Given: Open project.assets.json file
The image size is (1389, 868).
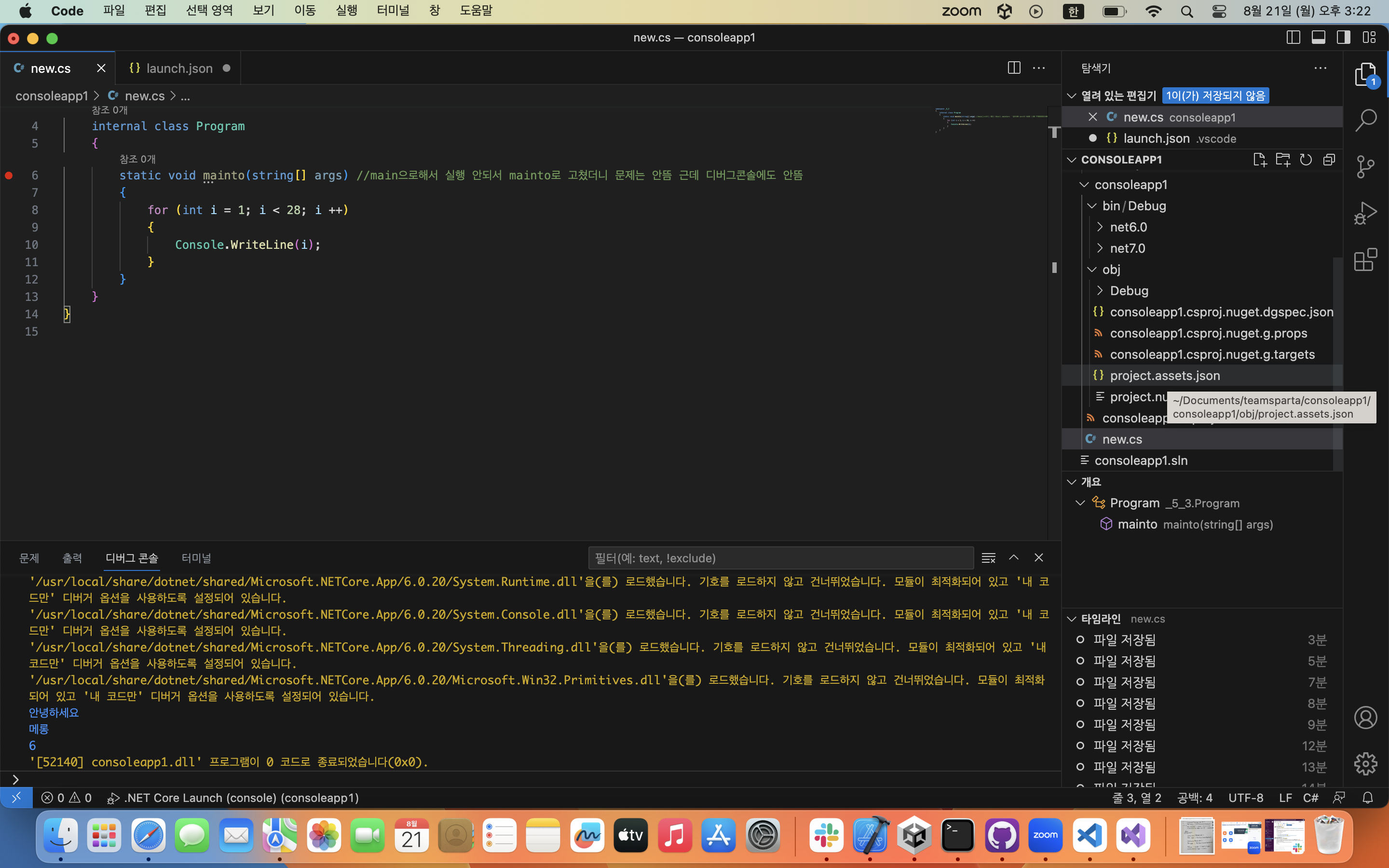Looking at the screenshot, I should point(1165,376).
